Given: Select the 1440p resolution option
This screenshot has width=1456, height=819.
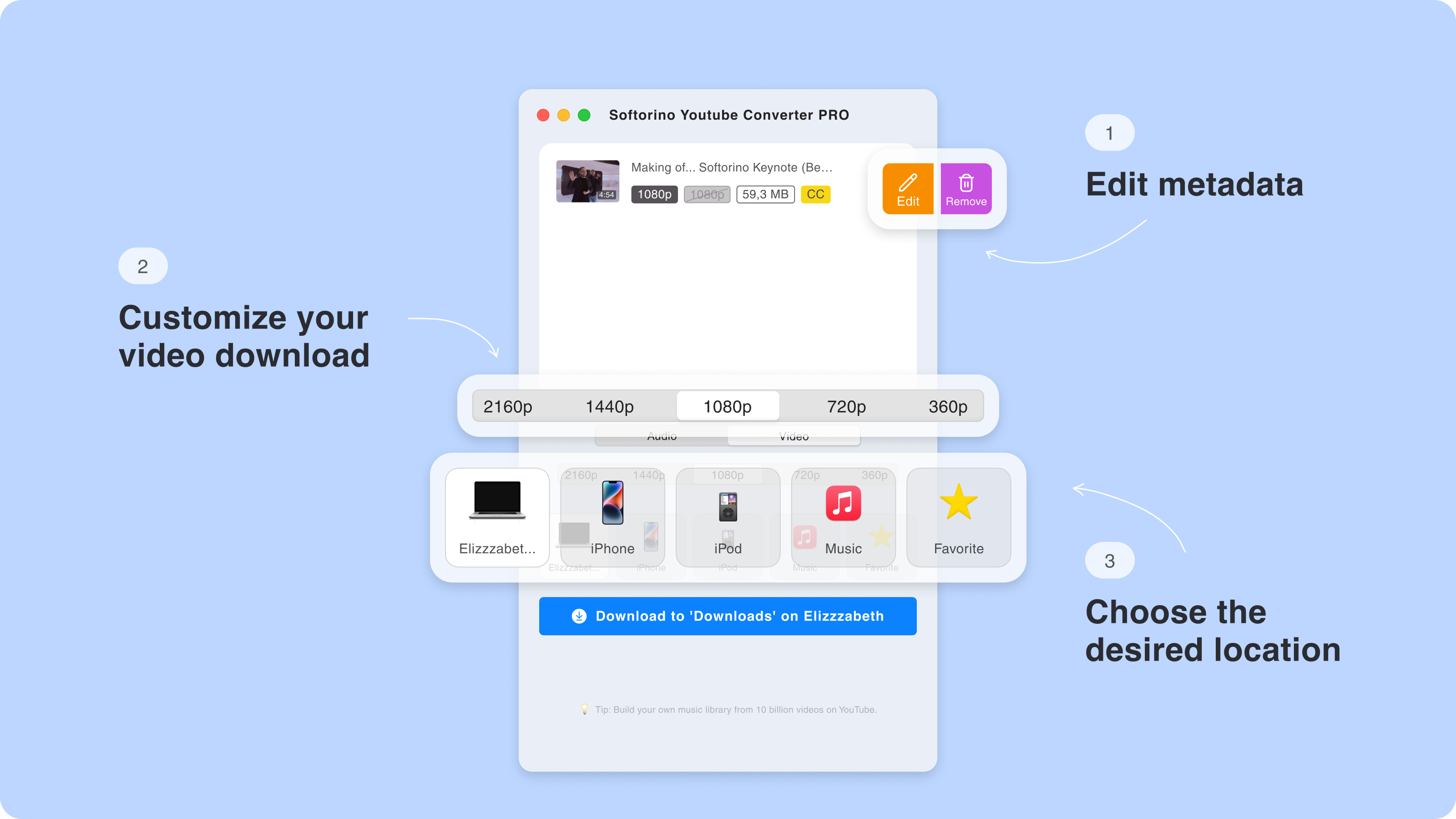Looking at the screenshot, I should tap(608, 406).
